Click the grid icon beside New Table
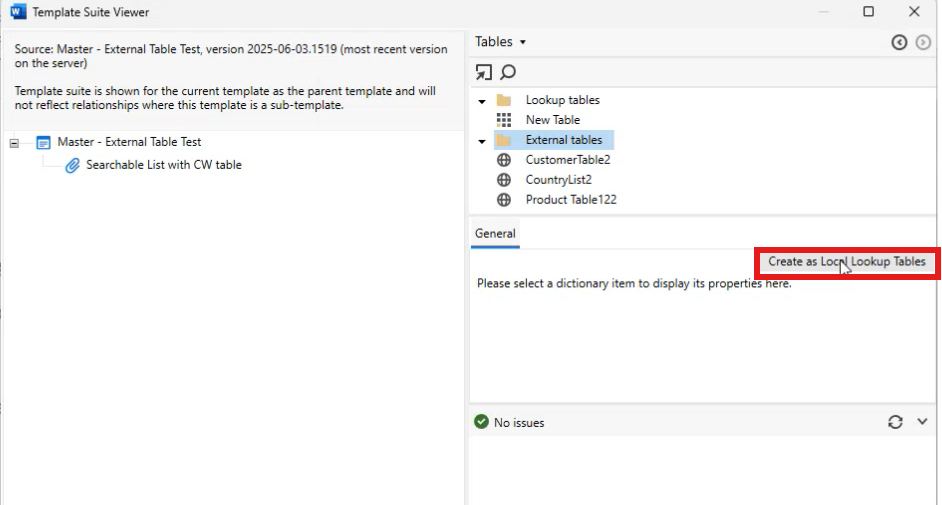Viewport: 942px width, 505px height. tap(504, 120)
